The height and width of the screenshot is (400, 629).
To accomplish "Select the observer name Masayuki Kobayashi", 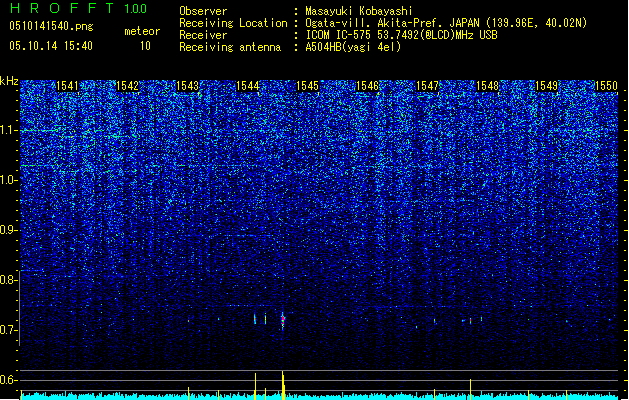I will [x=359, y=11].
